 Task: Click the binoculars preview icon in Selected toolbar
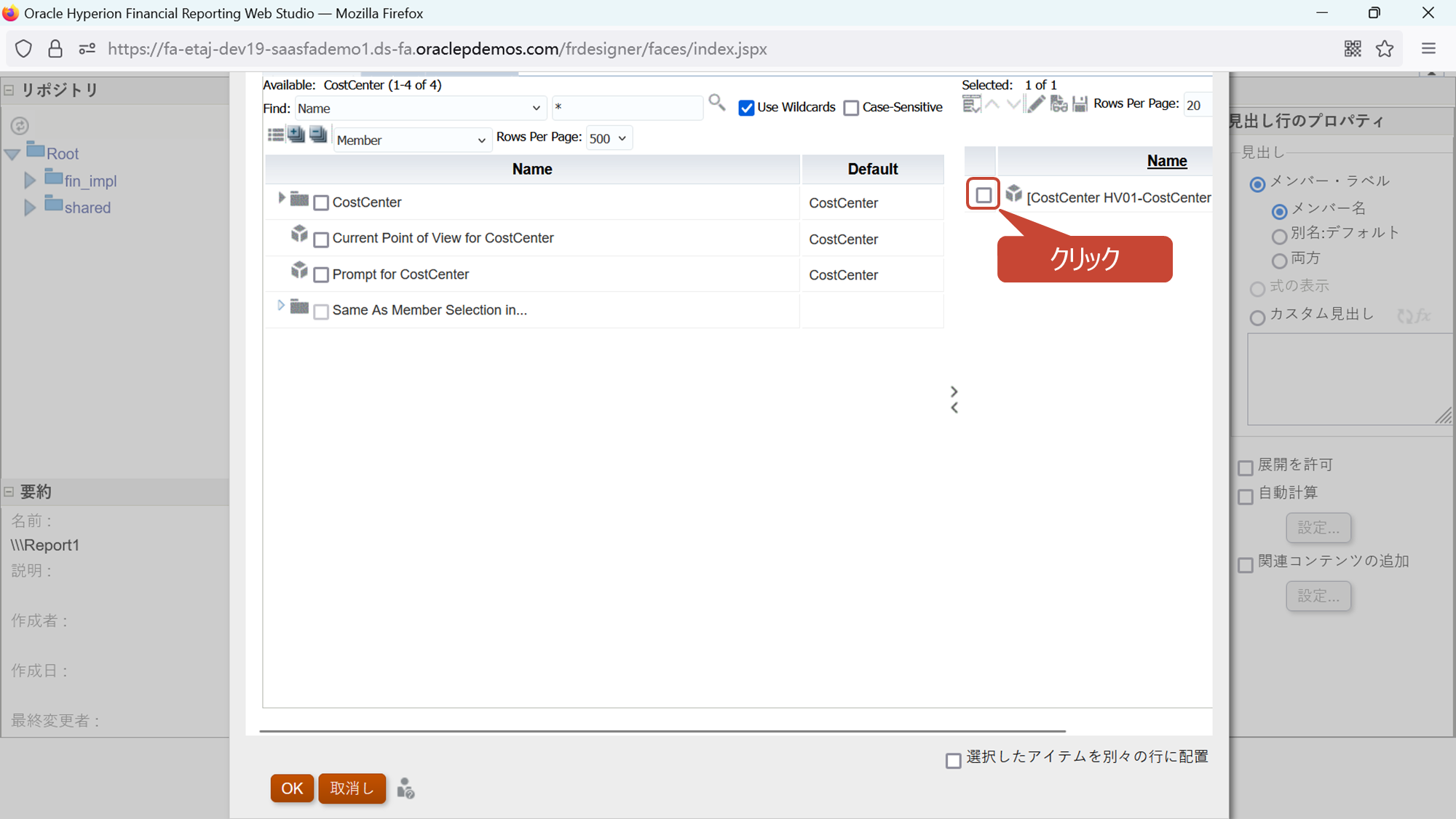(1059, 104)
